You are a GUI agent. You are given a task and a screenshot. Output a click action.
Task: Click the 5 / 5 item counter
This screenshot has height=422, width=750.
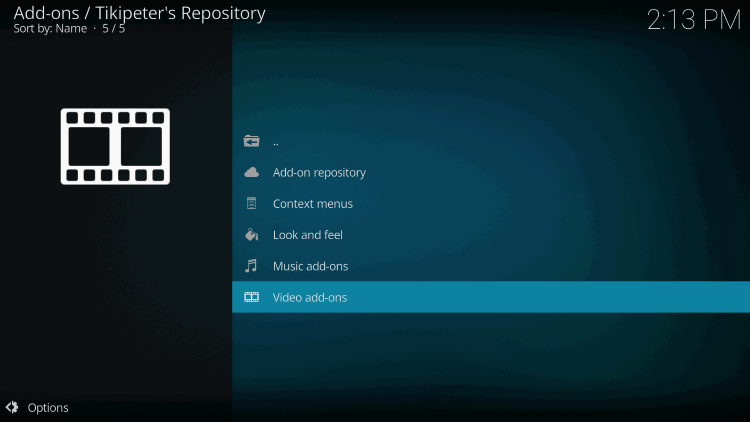113,29
